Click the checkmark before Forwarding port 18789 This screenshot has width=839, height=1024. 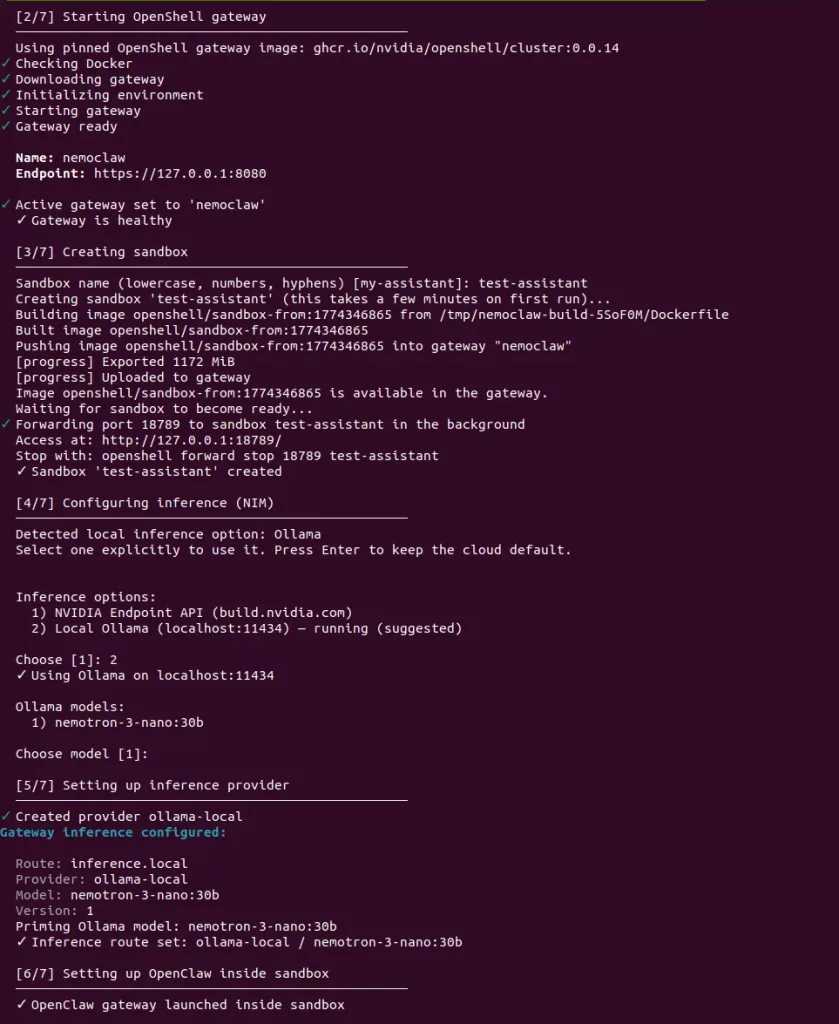(x=6, y=425)
